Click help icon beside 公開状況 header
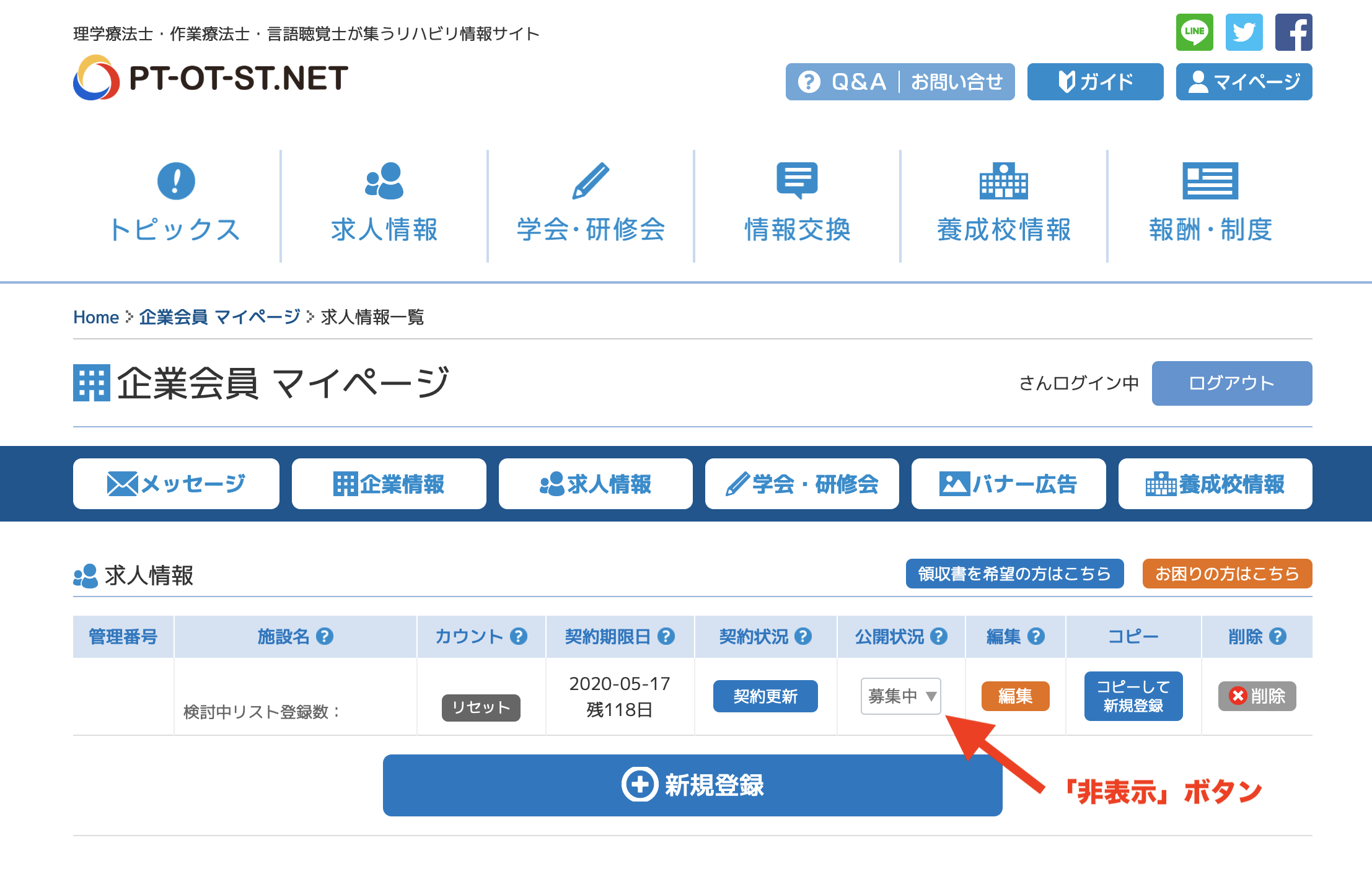Screen dimensions: 1372x887 point(939,636)
